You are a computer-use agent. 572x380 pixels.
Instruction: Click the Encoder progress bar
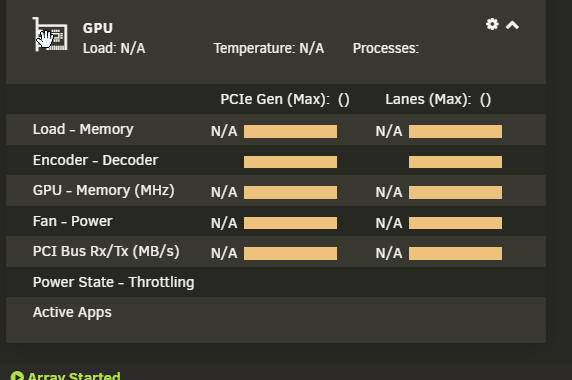[290, 162]
